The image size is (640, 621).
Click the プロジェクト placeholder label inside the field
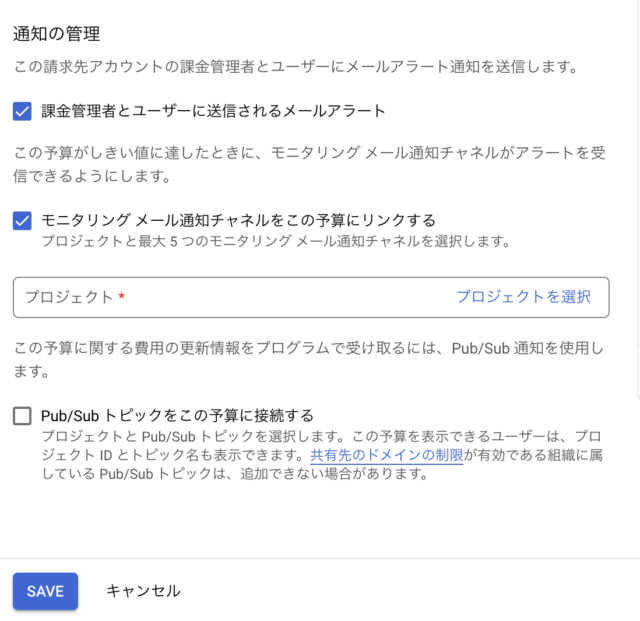[x=69, y=297]
